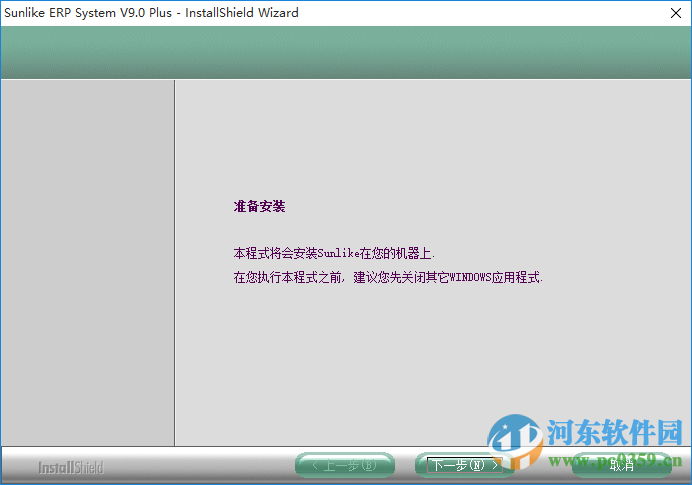Select the 准备安装 heading text

pos(260,206)
